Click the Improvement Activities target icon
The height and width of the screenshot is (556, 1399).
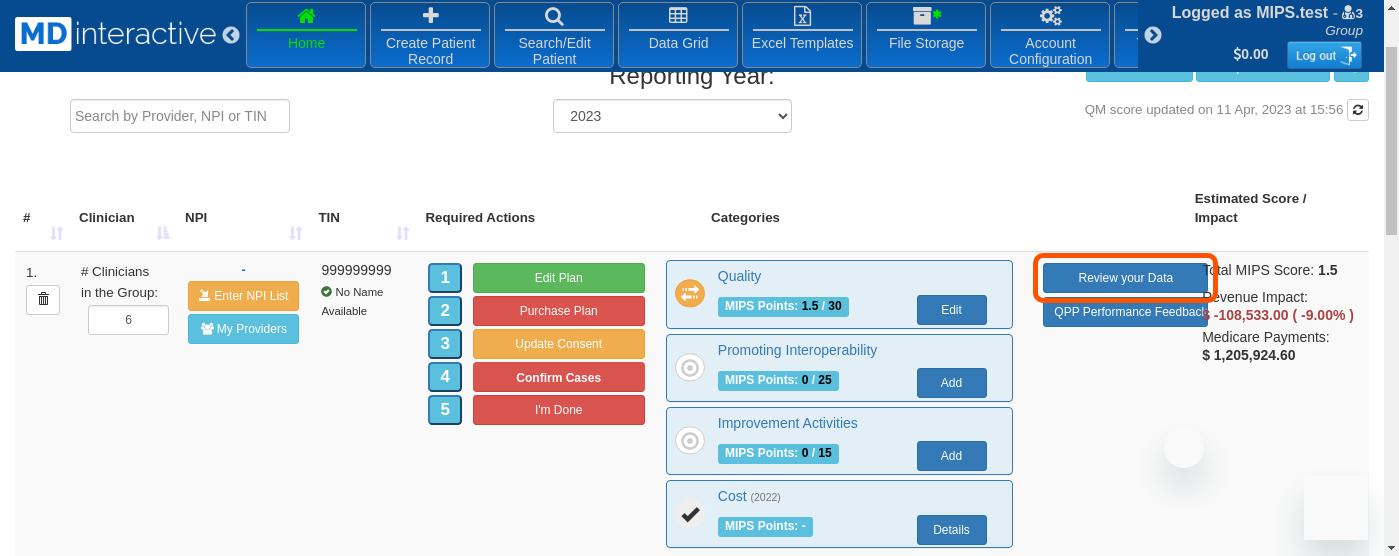pos(690,441)
